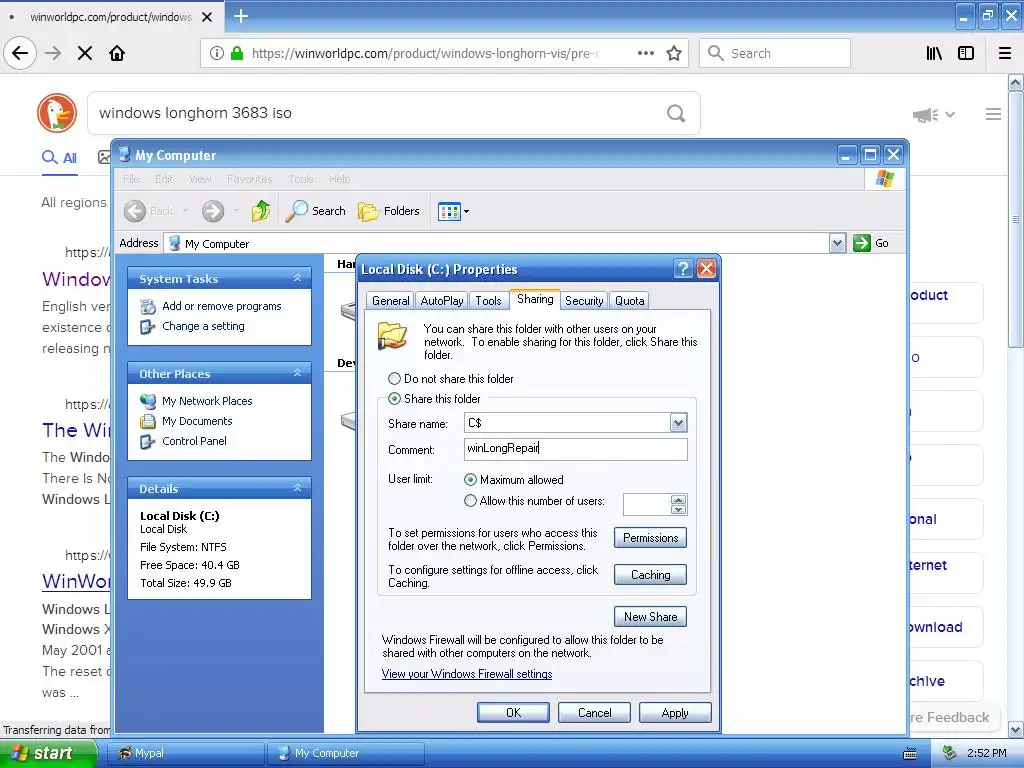Image resolution: width=1024 pixels, height=768 pixels.
Task: Click green padlock security icon
Action: [237, 53]
